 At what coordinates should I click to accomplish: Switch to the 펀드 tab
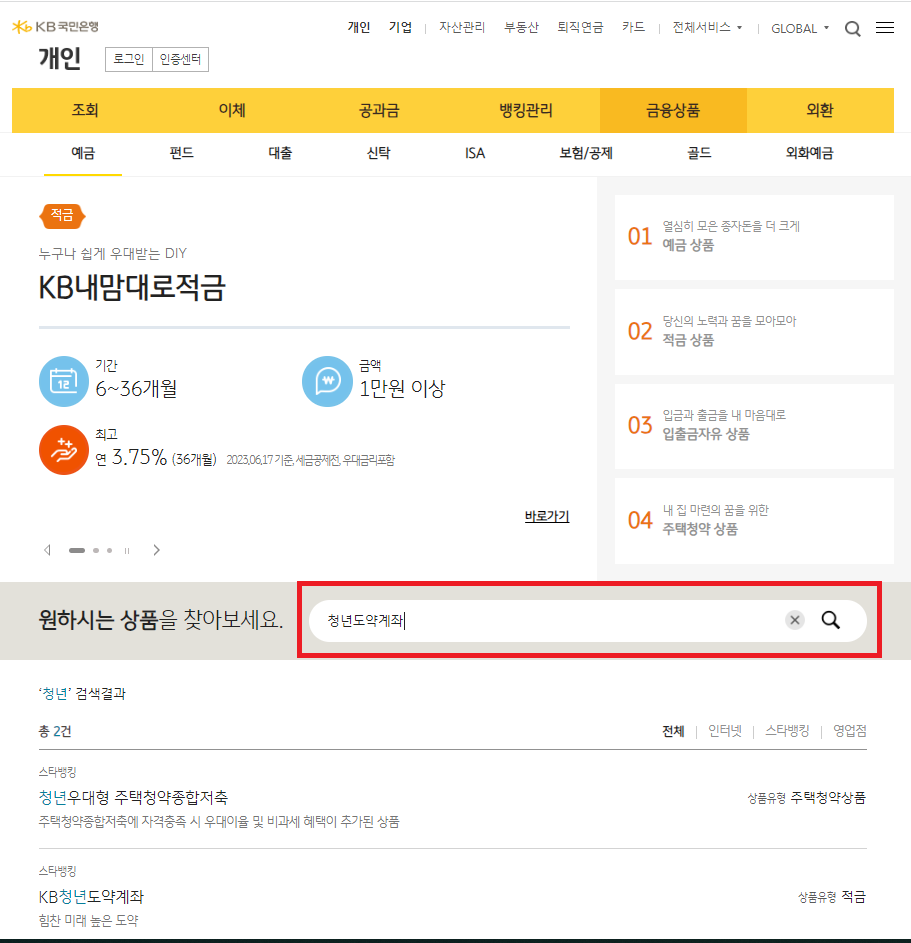tap(180, 154)
